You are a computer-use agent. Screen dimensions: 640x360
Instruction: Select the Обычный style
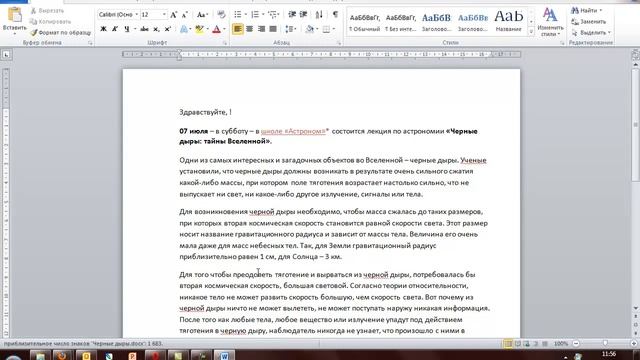tap(364, 22)
